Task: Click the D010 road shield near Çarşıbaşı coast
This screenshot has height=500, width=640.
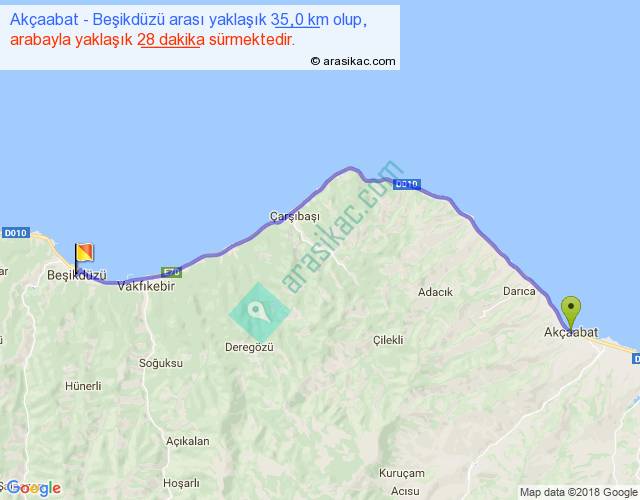Action: click(x=405, y=185)
